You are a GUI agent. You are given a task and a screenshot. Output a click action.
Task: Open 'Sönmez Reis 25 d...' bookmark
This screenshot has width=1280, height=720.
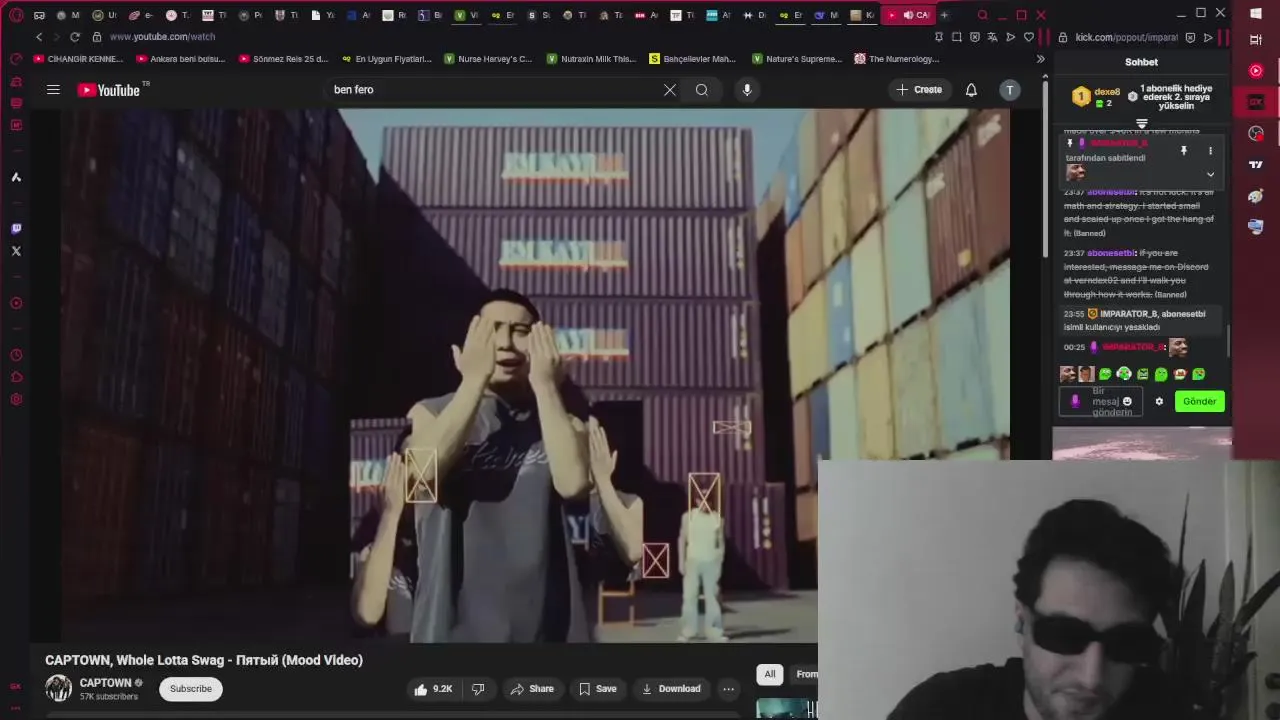[x=284, y=59]
